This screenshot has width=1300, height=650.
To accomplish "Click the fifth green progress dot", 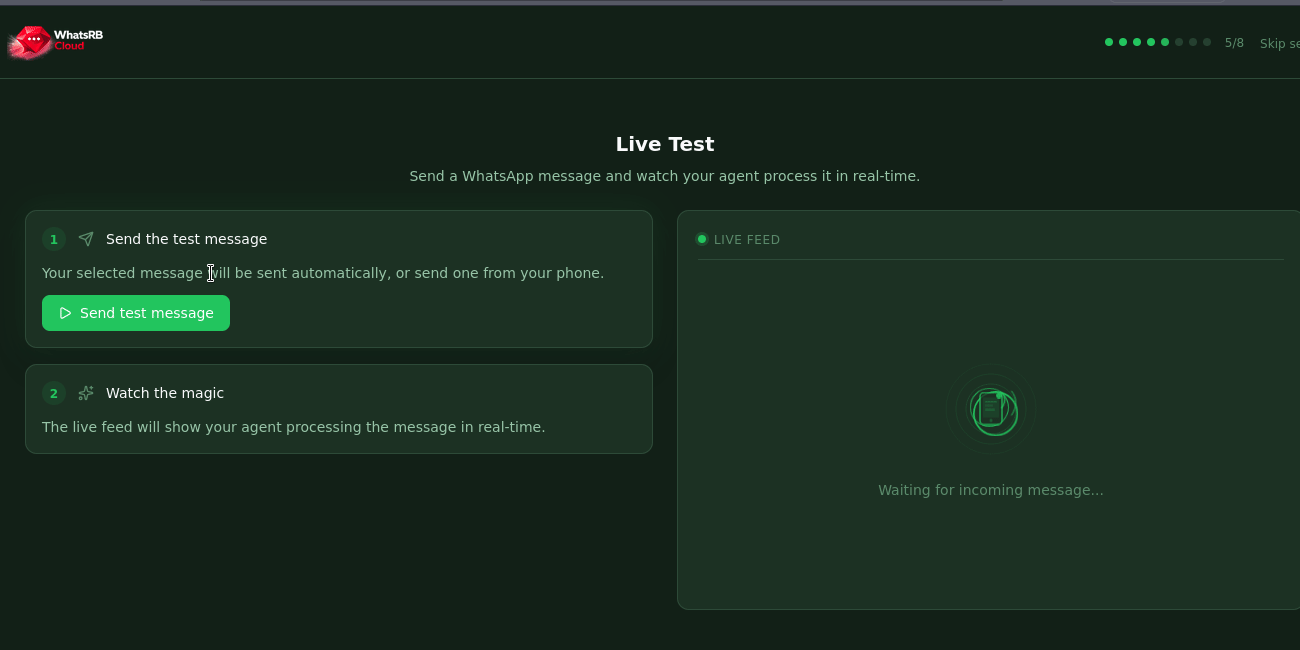I will (x=1165, y=42).
